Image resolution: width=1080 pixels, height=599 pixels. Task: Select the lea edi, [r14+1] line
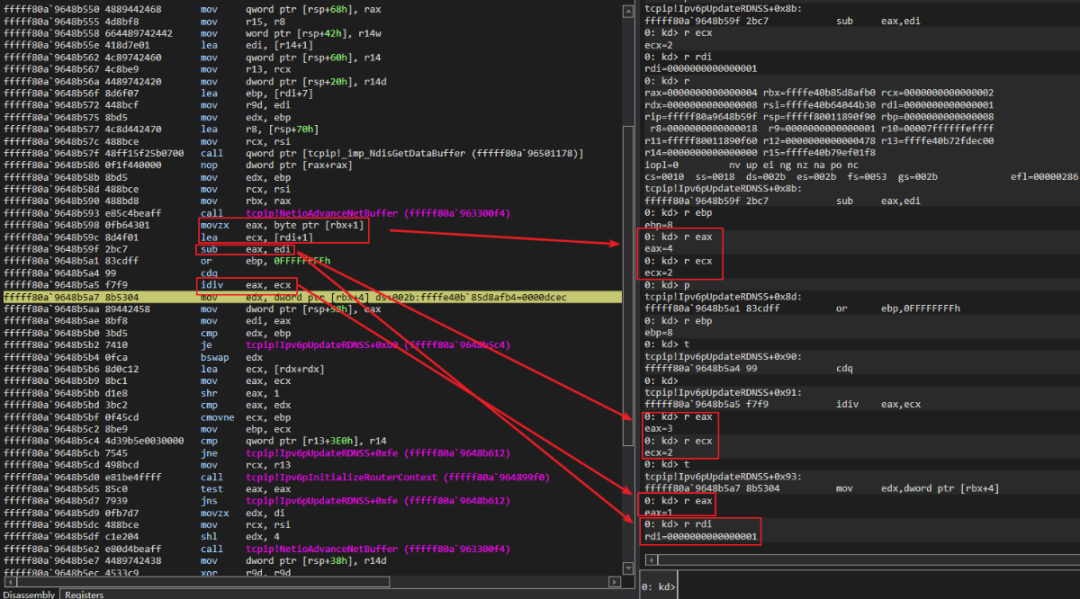click(x=313, y=45)
